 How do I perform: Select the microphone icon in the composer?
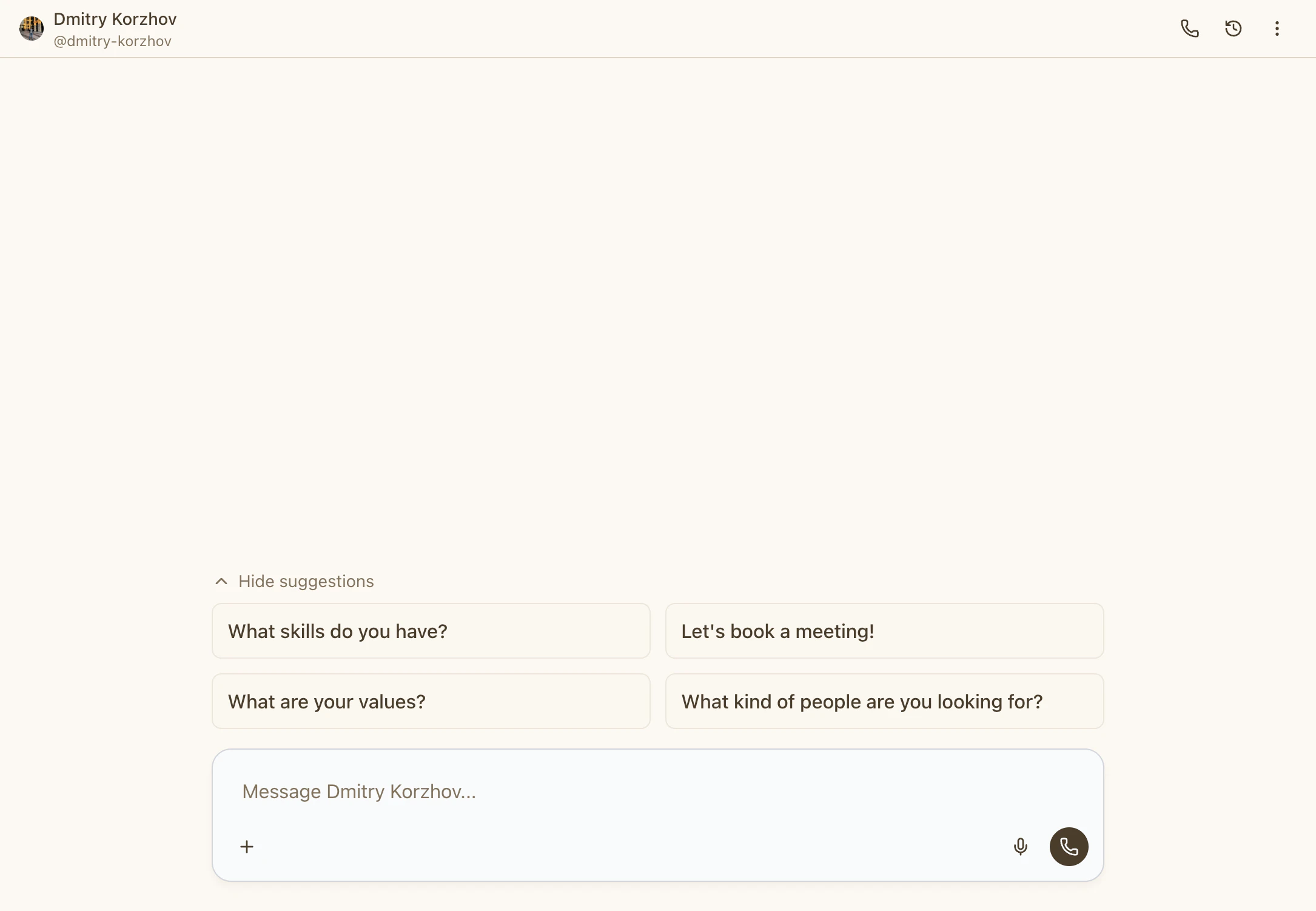point(1021,846)
